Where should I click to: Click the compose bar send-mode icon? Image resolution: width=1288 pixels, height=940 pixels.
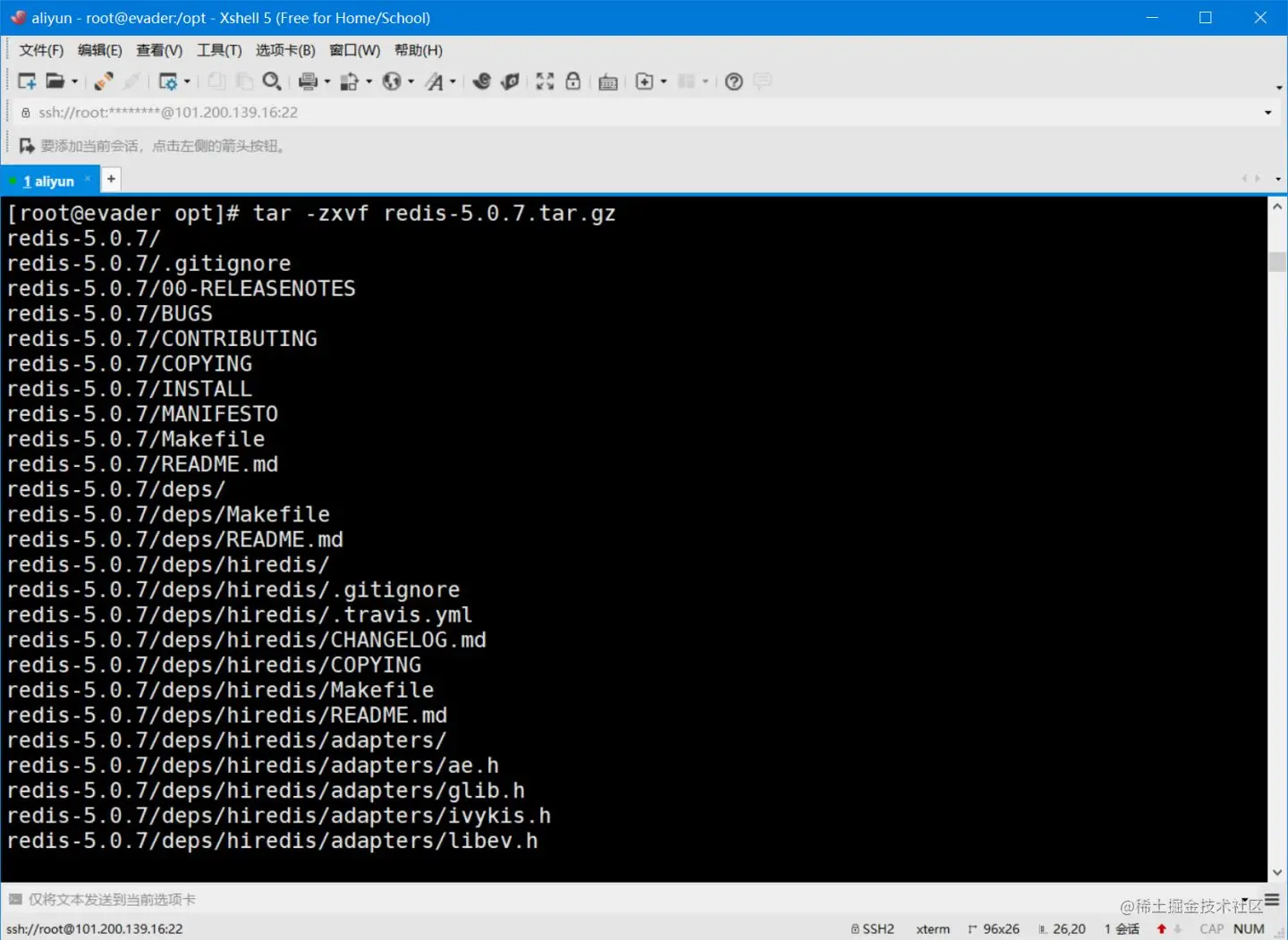pyautogui.click(x=15, y=900)
